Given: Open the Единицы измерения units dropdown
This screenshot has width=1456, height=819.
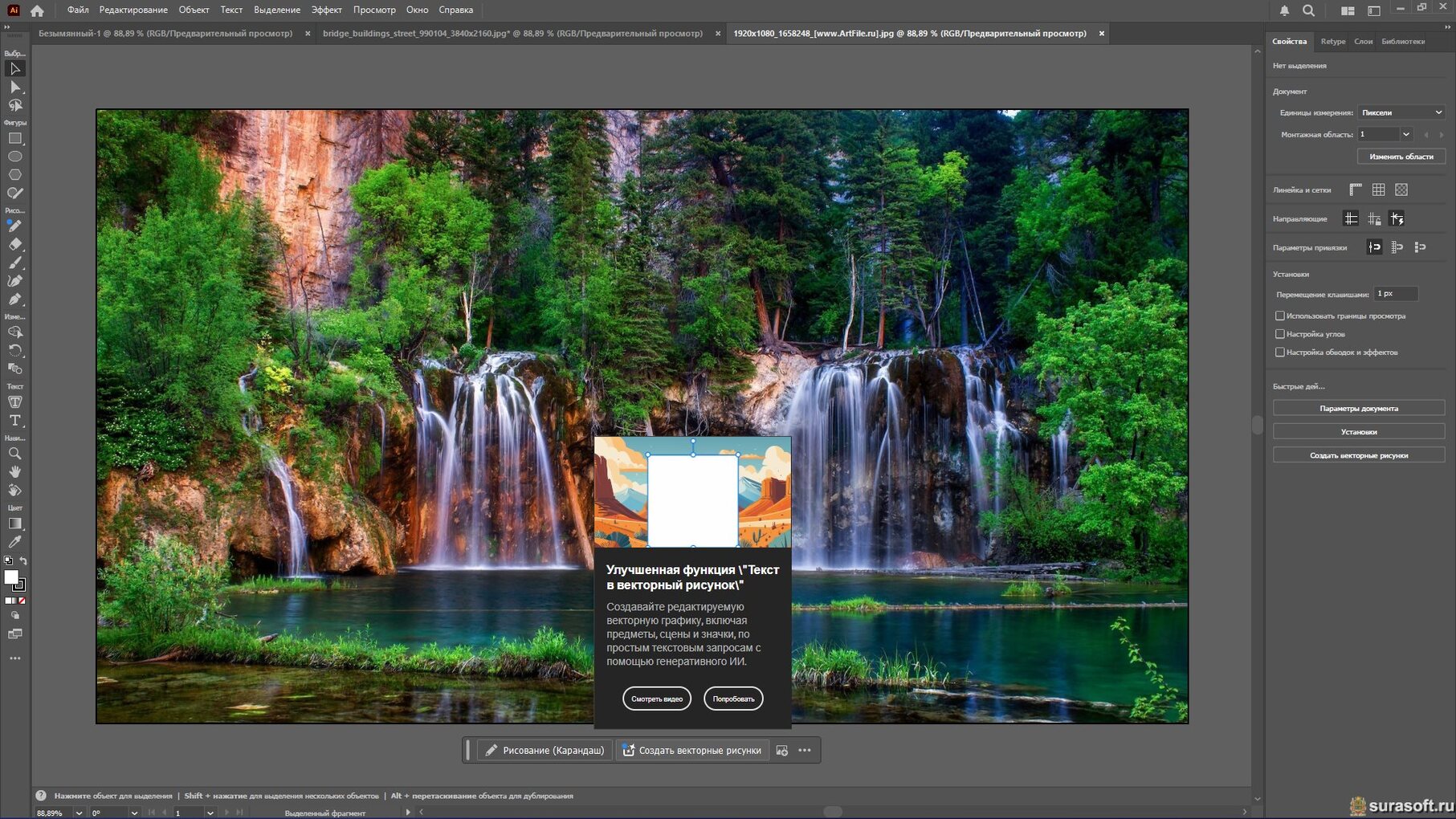Looking at the screenshot, I should coord(1401,113).
